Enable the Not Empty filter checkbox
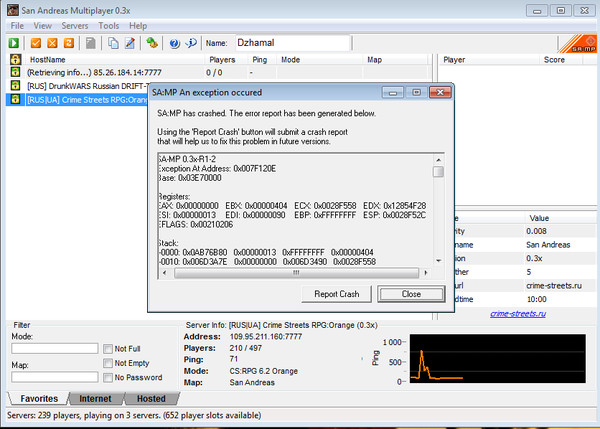Viewport: 600px width, 429px height. [108, 363]
